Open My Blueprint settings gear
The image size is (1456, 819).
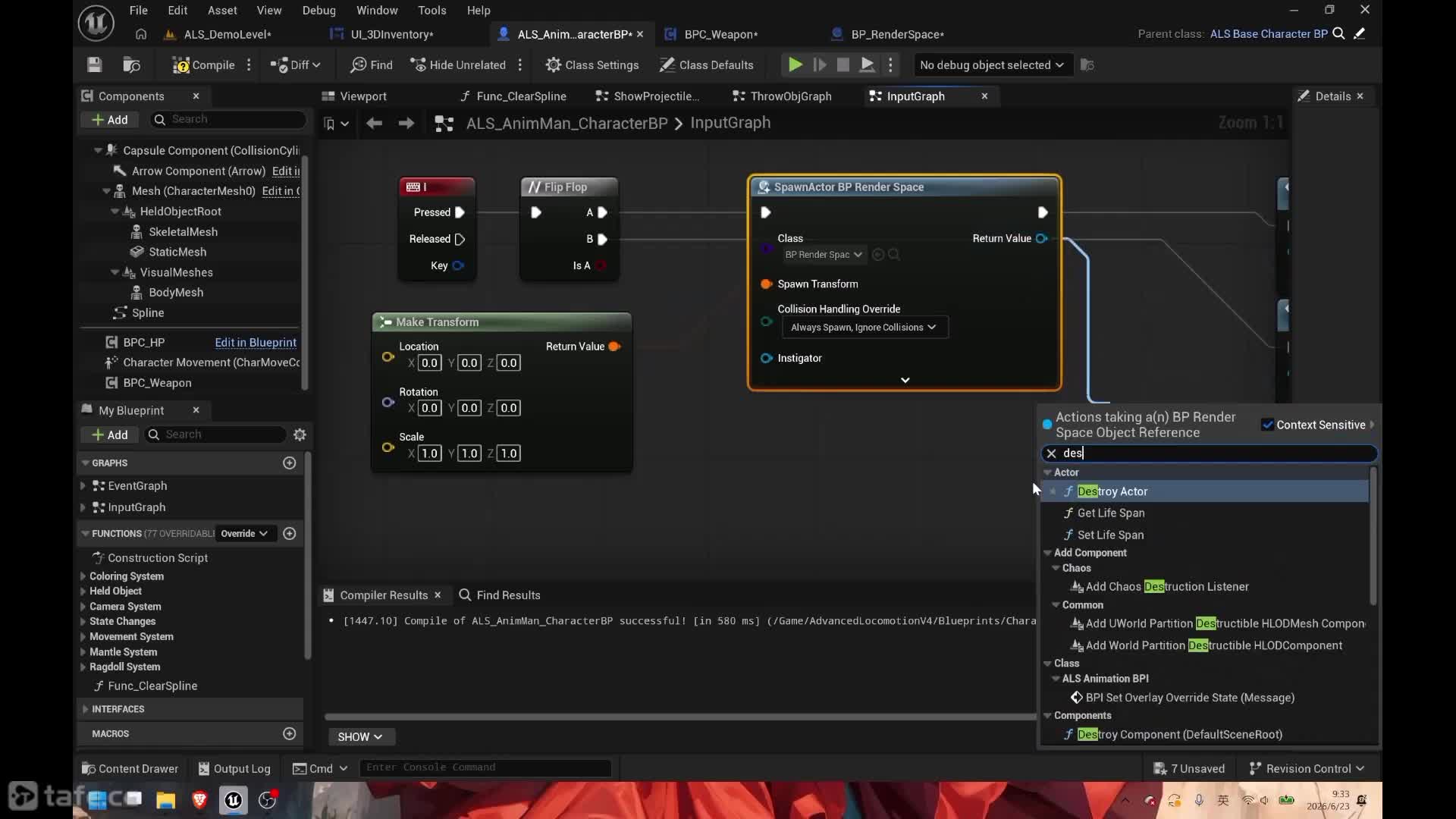(300, 435)
